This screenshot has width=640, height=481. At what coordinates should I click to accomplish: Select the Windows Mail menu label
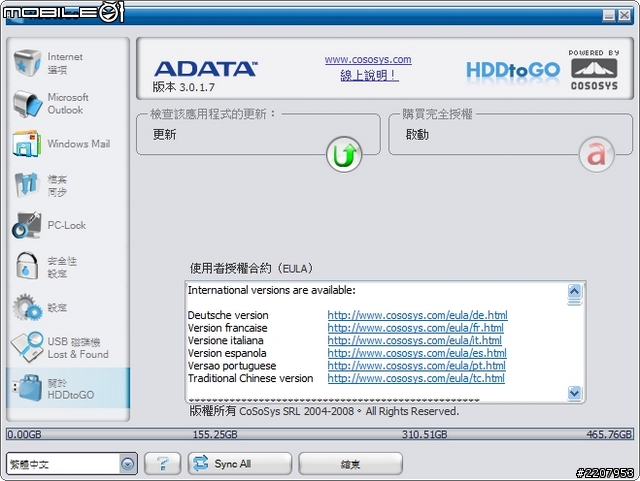point(78,144)
